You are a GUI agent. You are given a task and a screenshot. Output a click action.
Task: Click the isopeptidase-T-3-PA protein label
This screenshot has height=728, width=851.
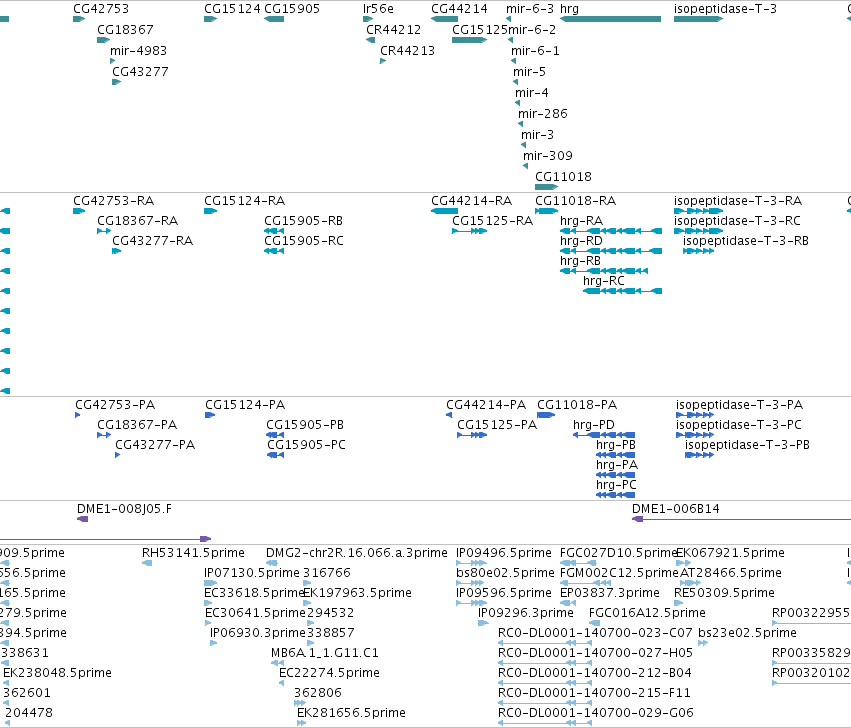point(739,405)
